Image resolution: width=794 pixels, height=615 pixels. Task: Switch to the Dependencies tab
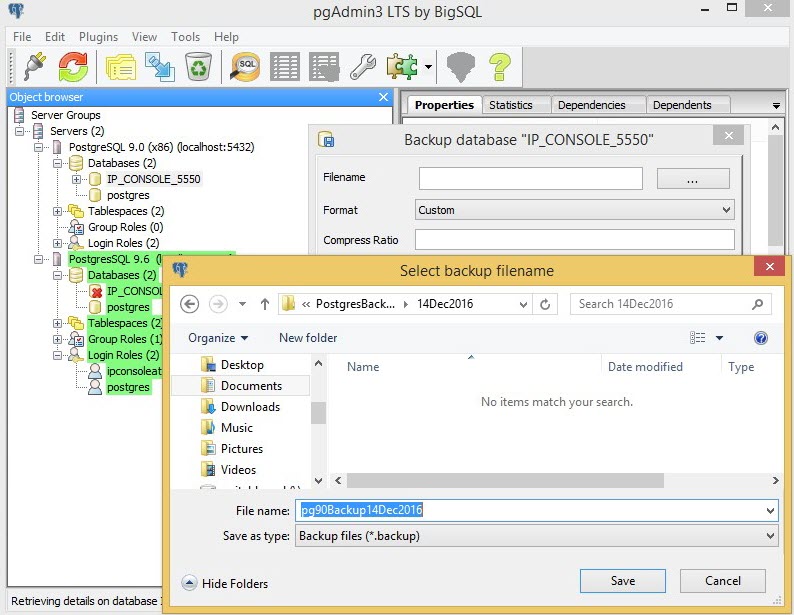point(591,105)
